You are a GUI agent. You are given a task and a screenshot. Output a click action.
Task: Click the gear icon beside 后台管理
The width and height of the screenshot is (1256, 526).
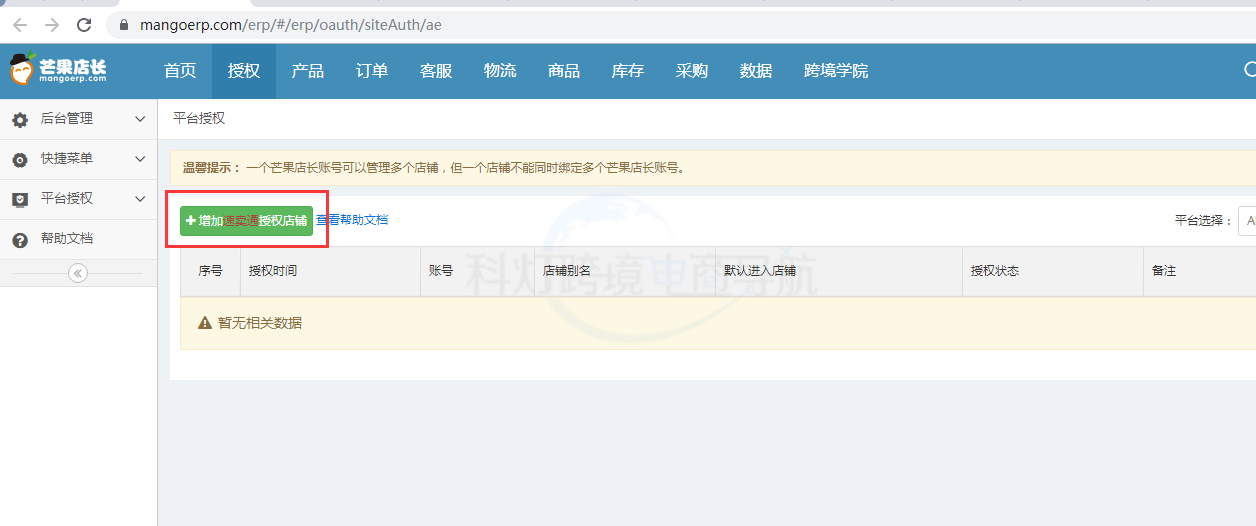point(19,119)
